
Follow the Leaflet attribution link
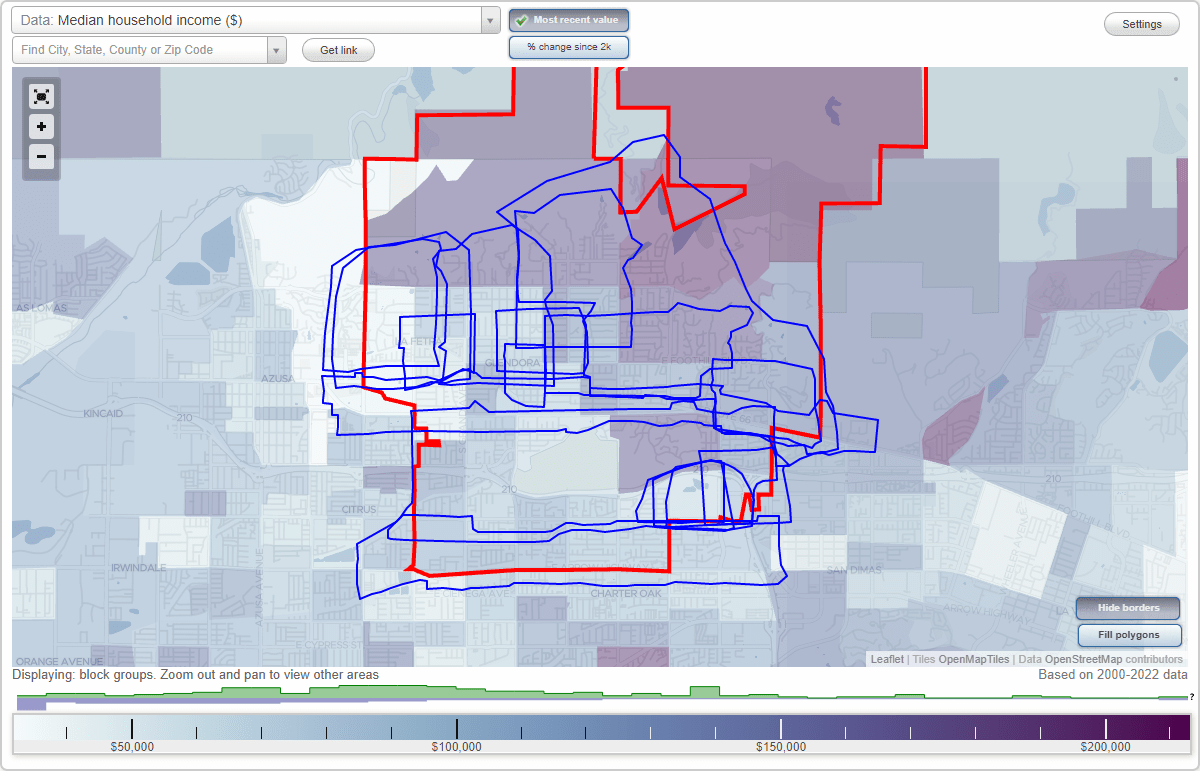tap(886, 659)
